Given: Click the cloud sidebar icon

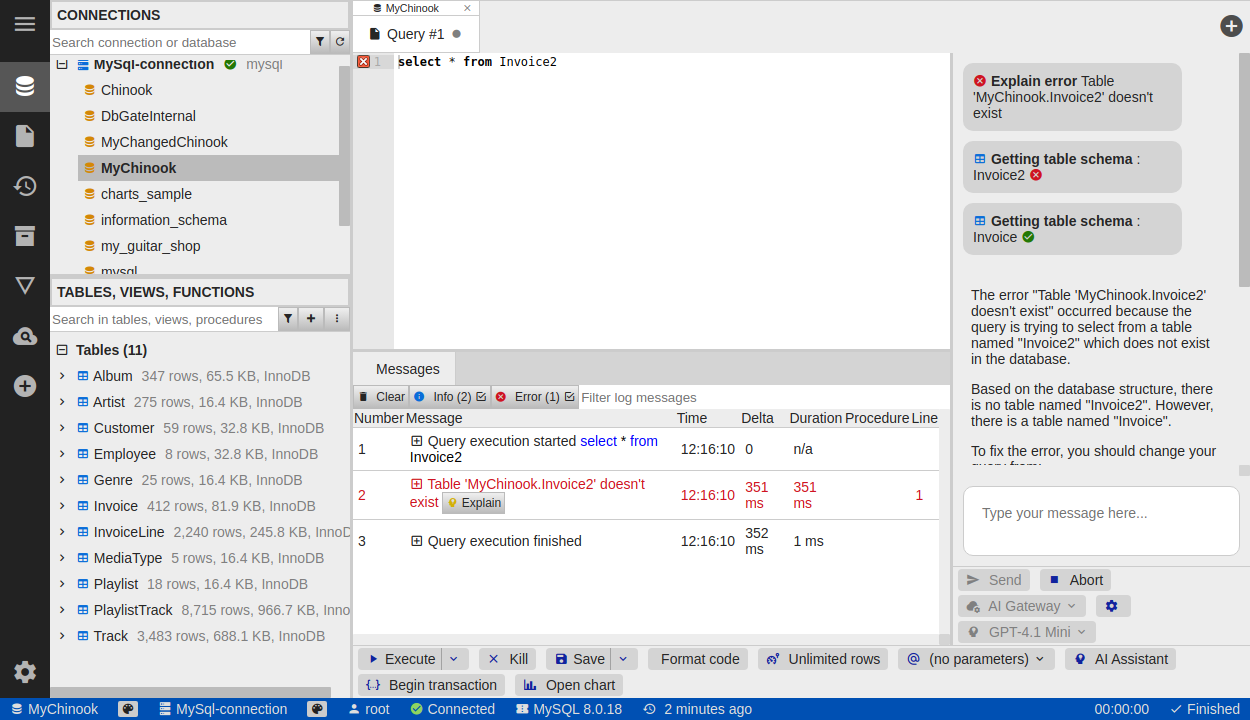Looking at the screenshot, I should pyautogui.click(x=25, y=336).
